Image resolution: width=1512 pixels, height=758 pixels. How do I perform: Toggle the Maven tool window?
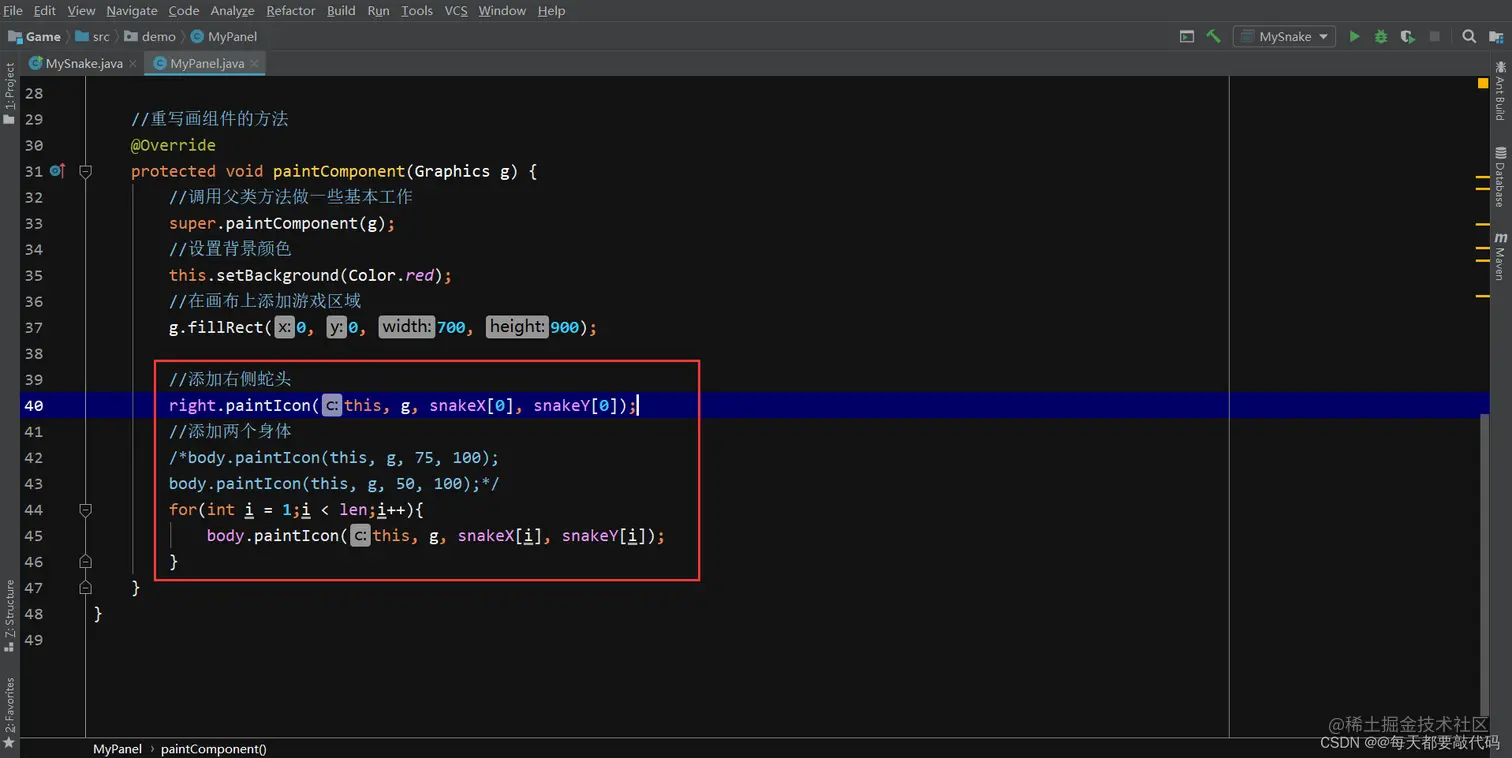[1500, 257]
